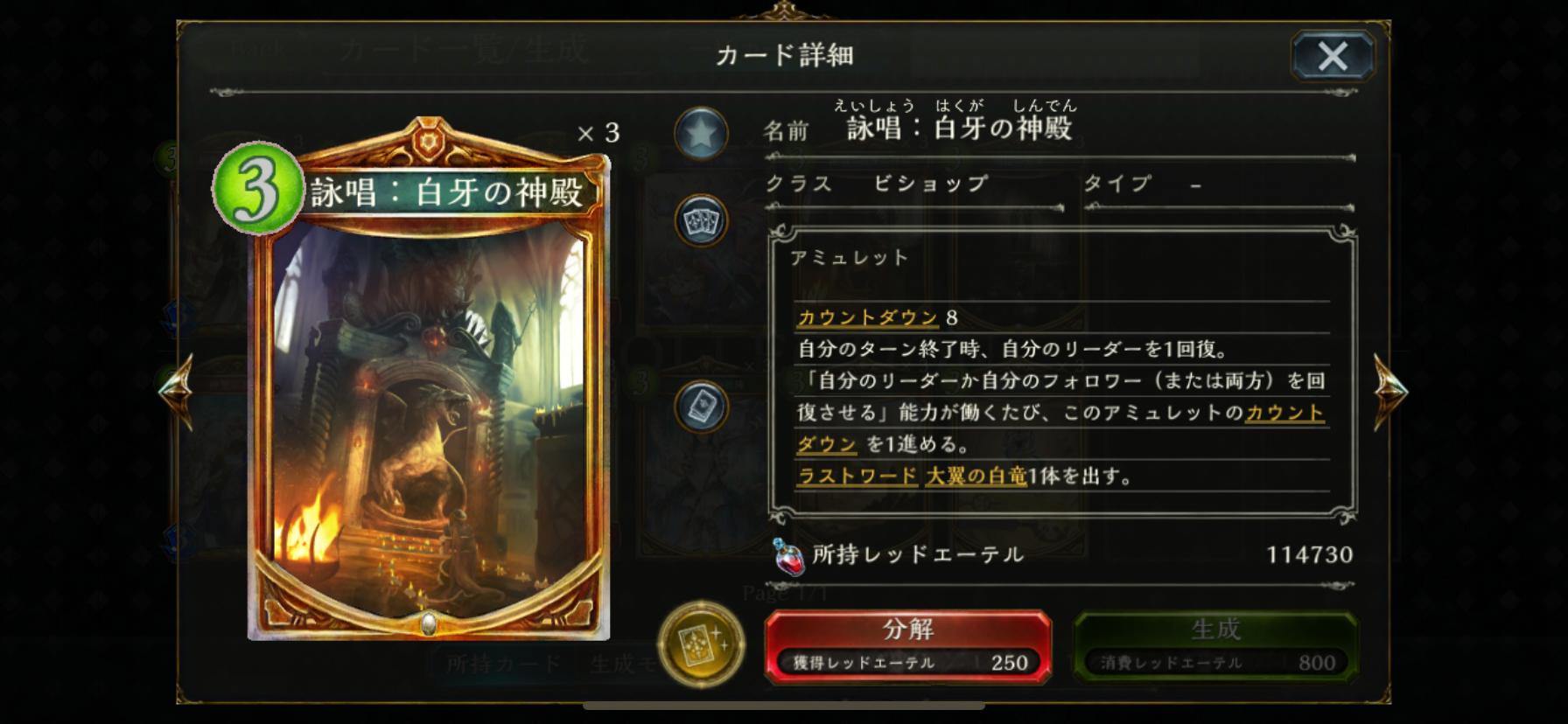1568x724 pixels.
Task: Click the gold premium card icon
Action: coord(700,646)
